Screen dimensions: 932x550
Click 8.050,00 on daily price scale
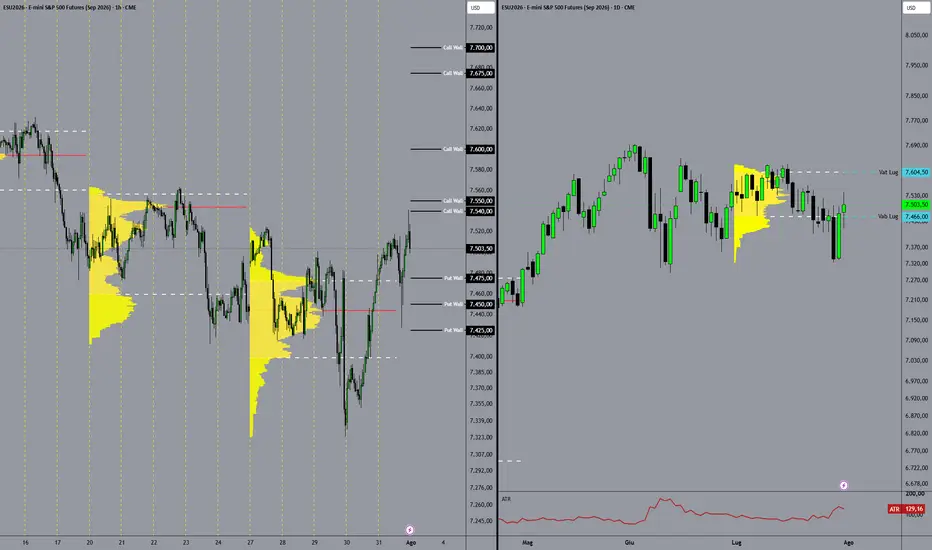(917, 35)
